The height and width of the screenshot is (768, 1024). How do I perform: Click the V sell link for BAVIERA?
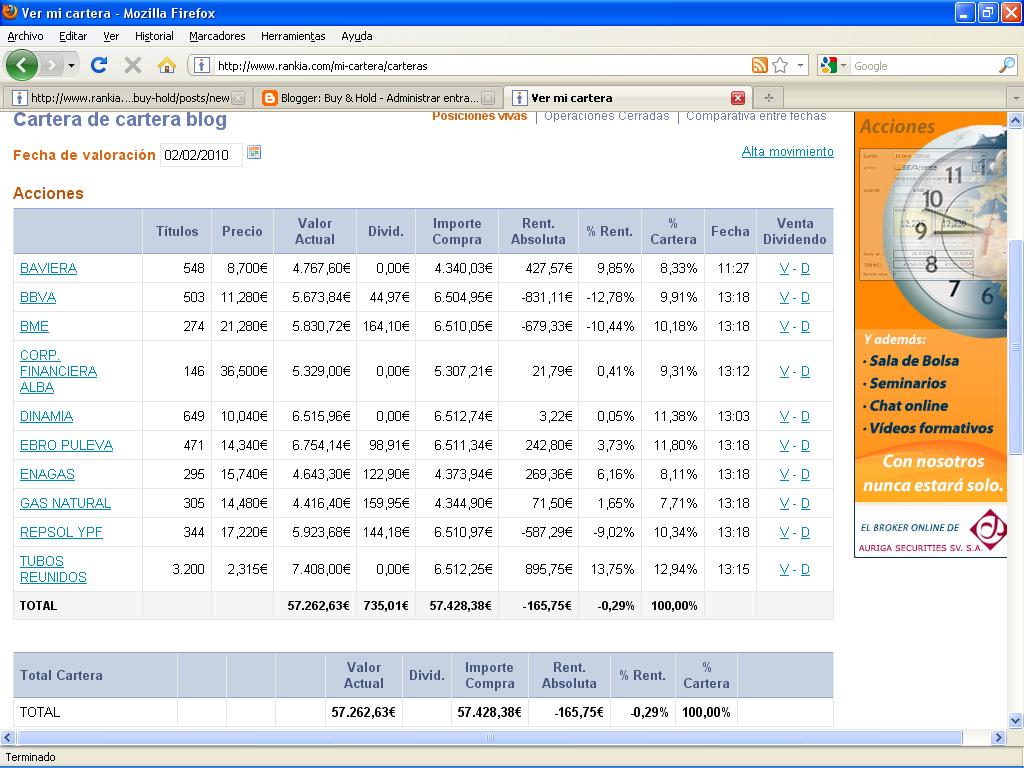(784, 268)
